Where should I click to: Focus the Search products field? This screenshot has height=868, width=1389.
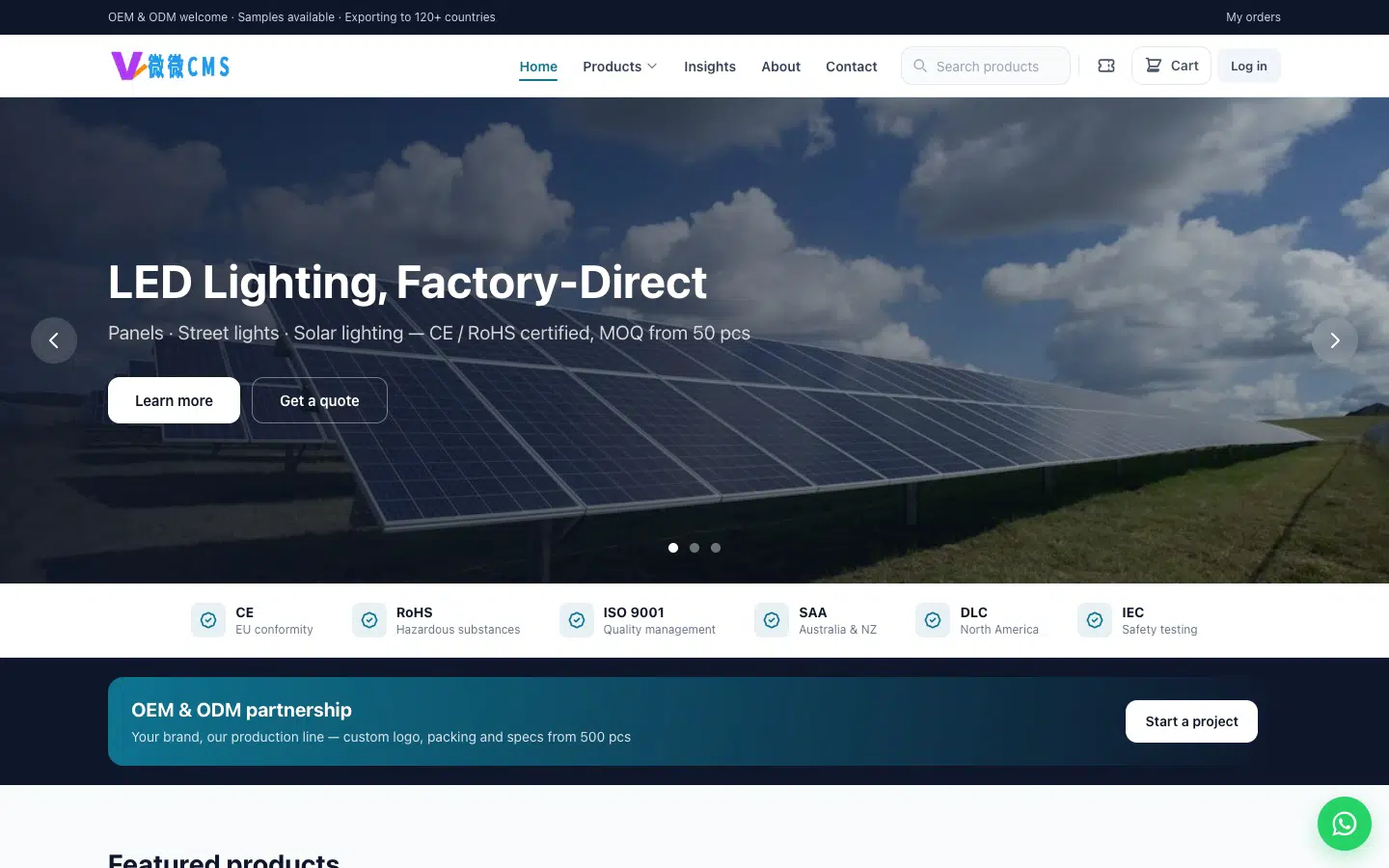coord(986,66)
